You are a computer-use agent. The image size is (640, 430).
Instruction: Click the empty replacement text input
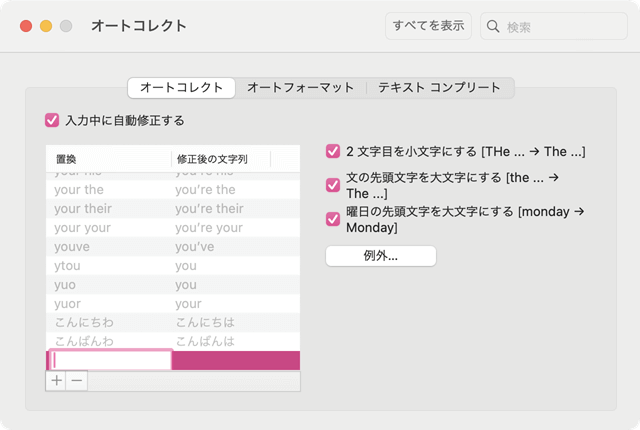point(110,361)
